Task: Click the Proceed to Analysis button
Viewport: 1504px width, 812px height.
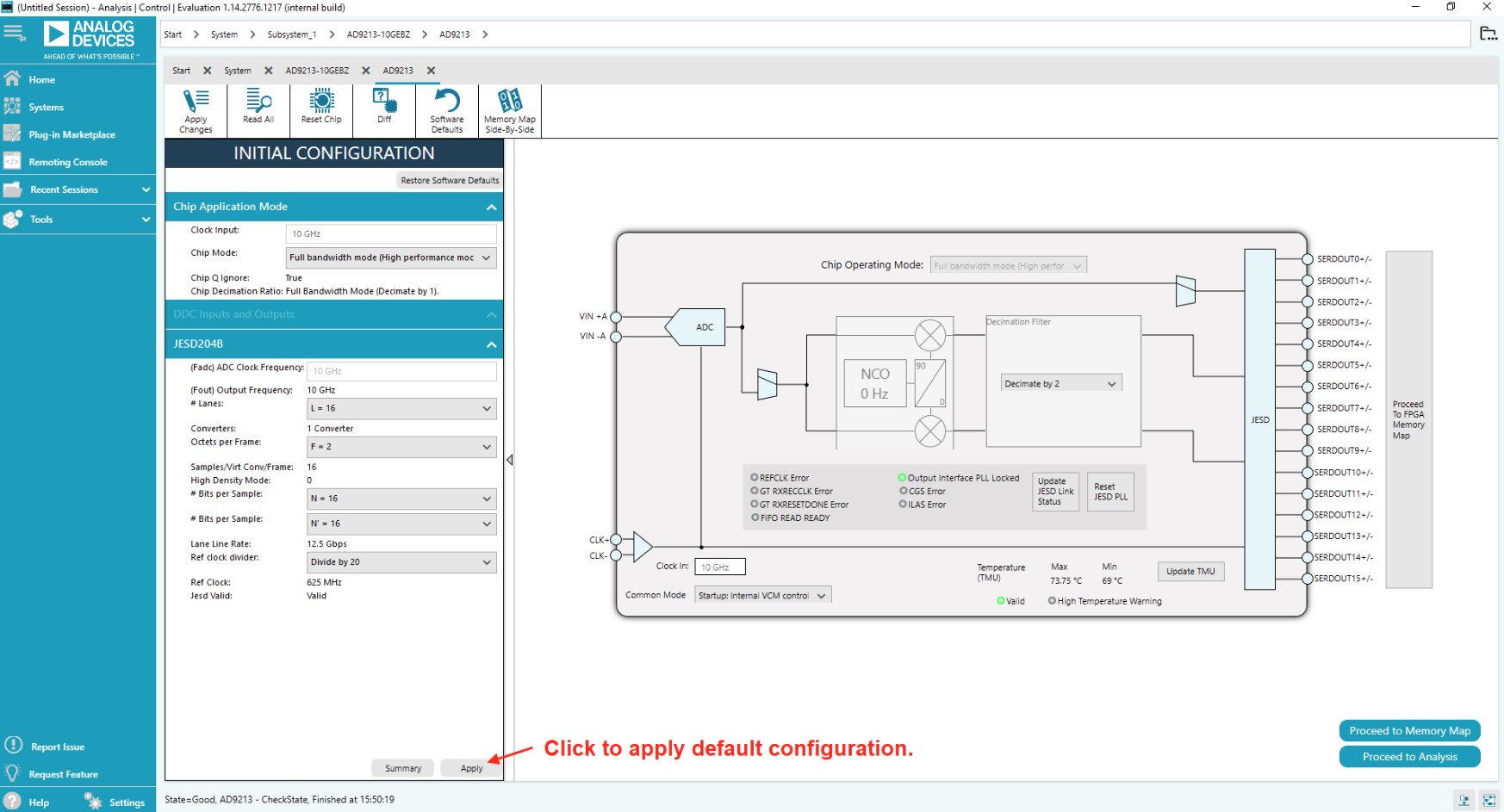Action: click(1408, 757)
